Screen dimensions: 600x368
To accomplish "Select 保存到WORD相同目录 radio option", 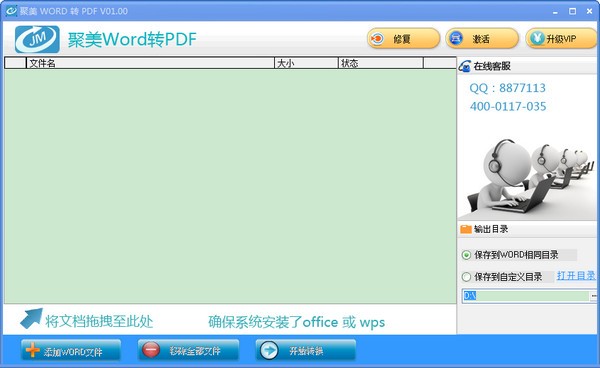I will [466, 255].
